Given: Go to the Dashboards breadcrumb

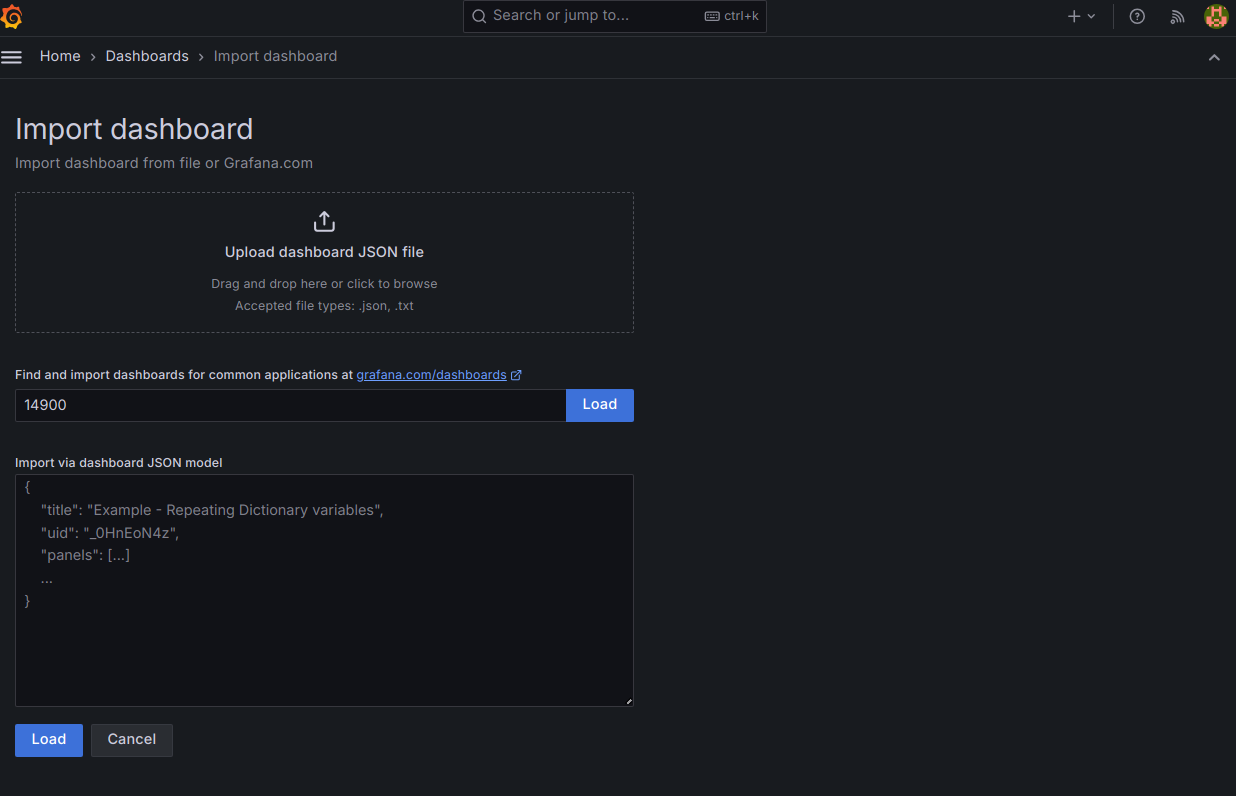Looking at the screenshot, I should tap(147, 56).
